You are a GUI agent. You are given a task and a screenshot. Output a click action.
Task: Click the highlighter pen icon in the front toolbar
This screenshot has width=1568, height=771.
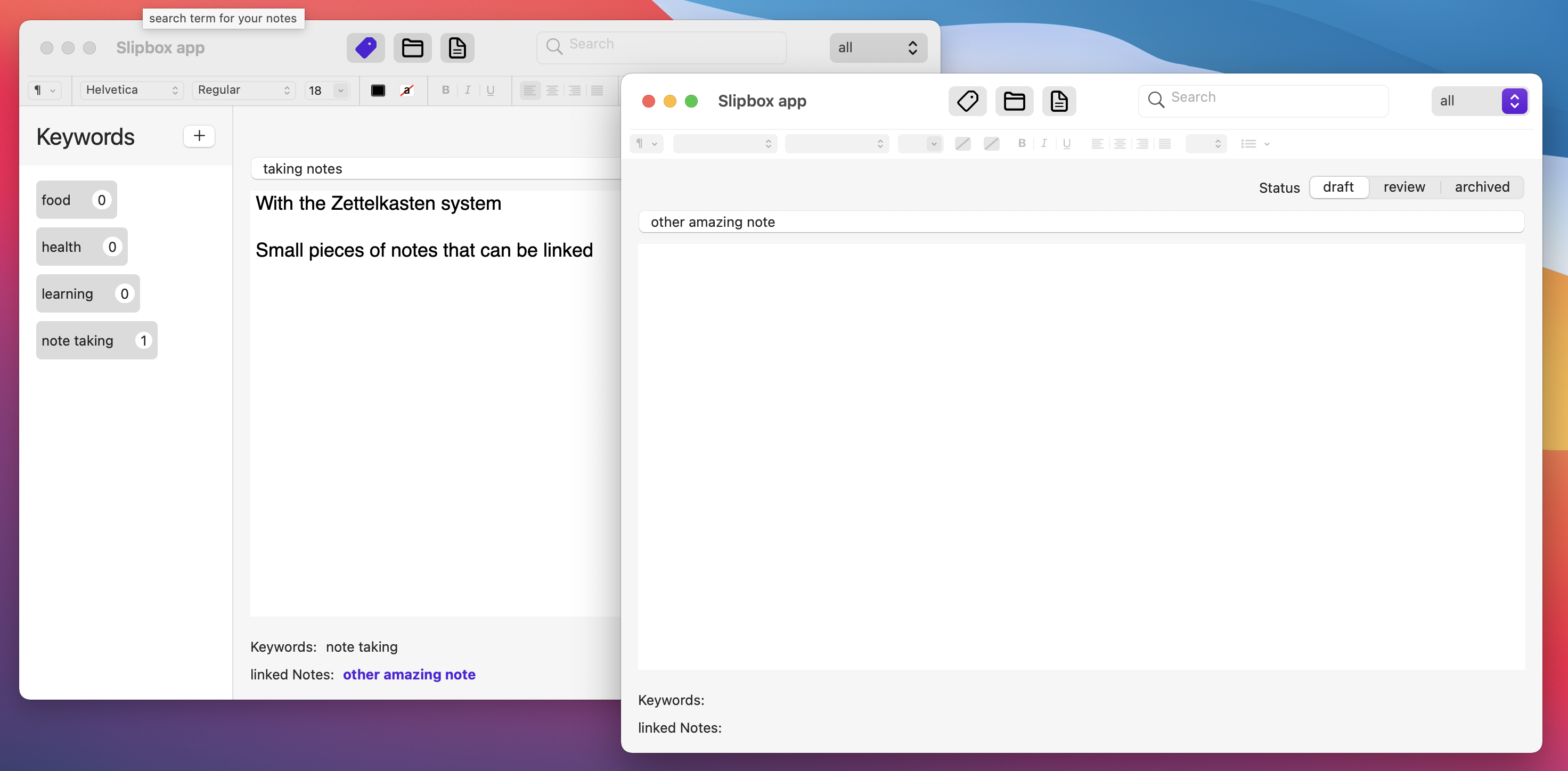[992, 144]
